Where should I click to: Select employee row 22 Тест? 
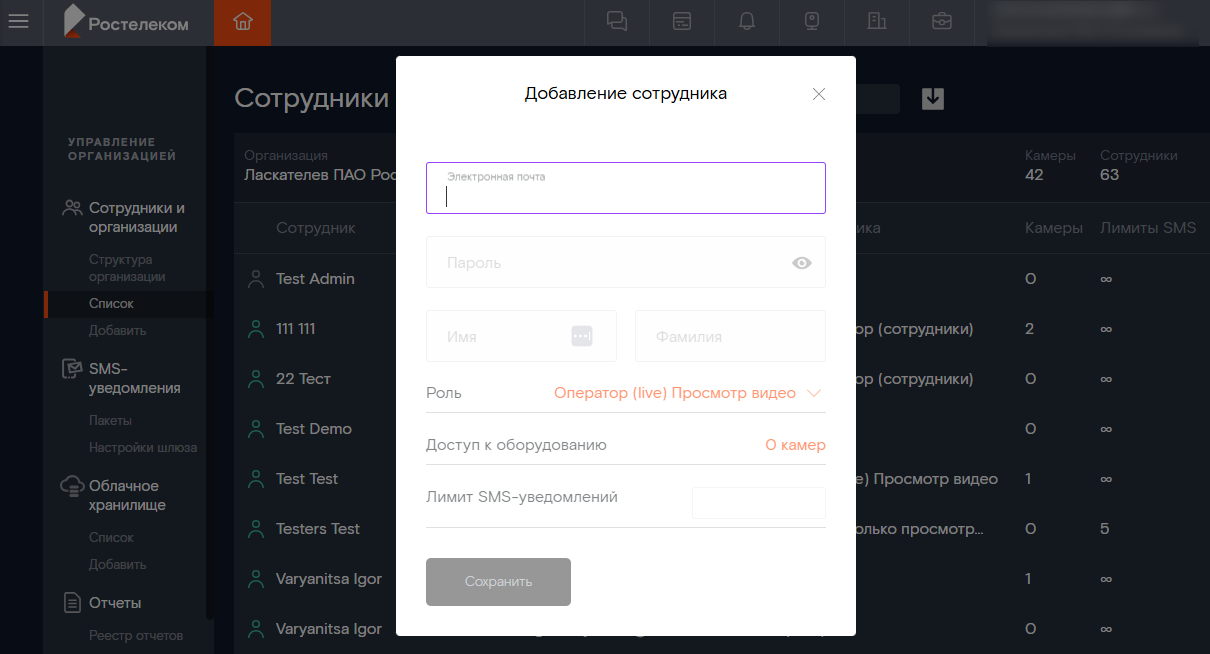(x=722, y=379)
